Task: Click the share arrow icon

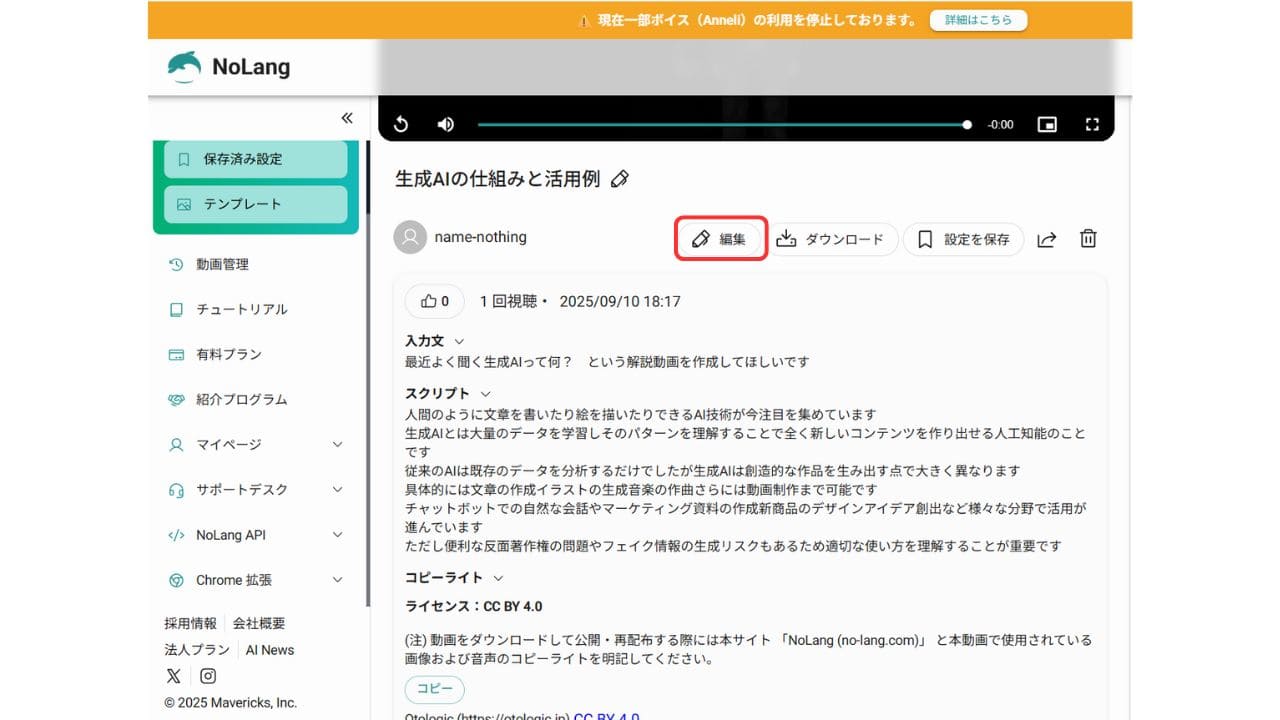Action: pos(1047,239)
